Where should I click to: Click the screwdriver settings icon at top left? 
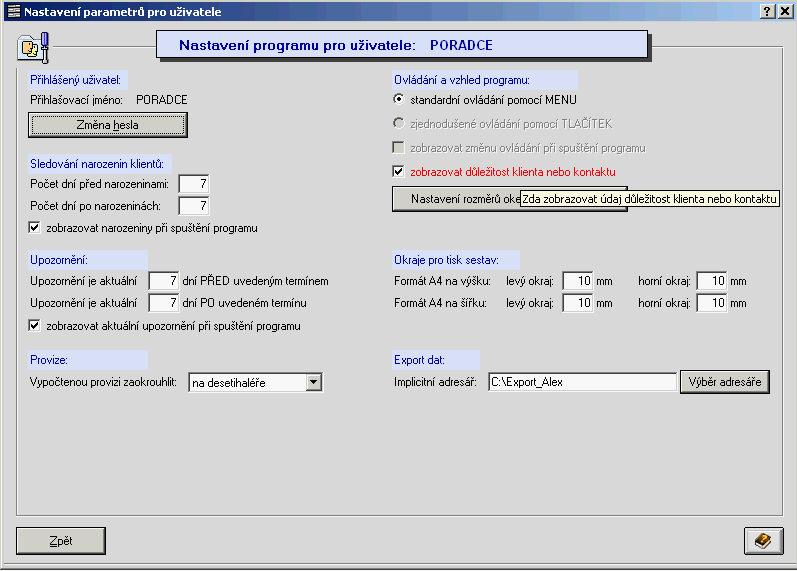(33, 47)
